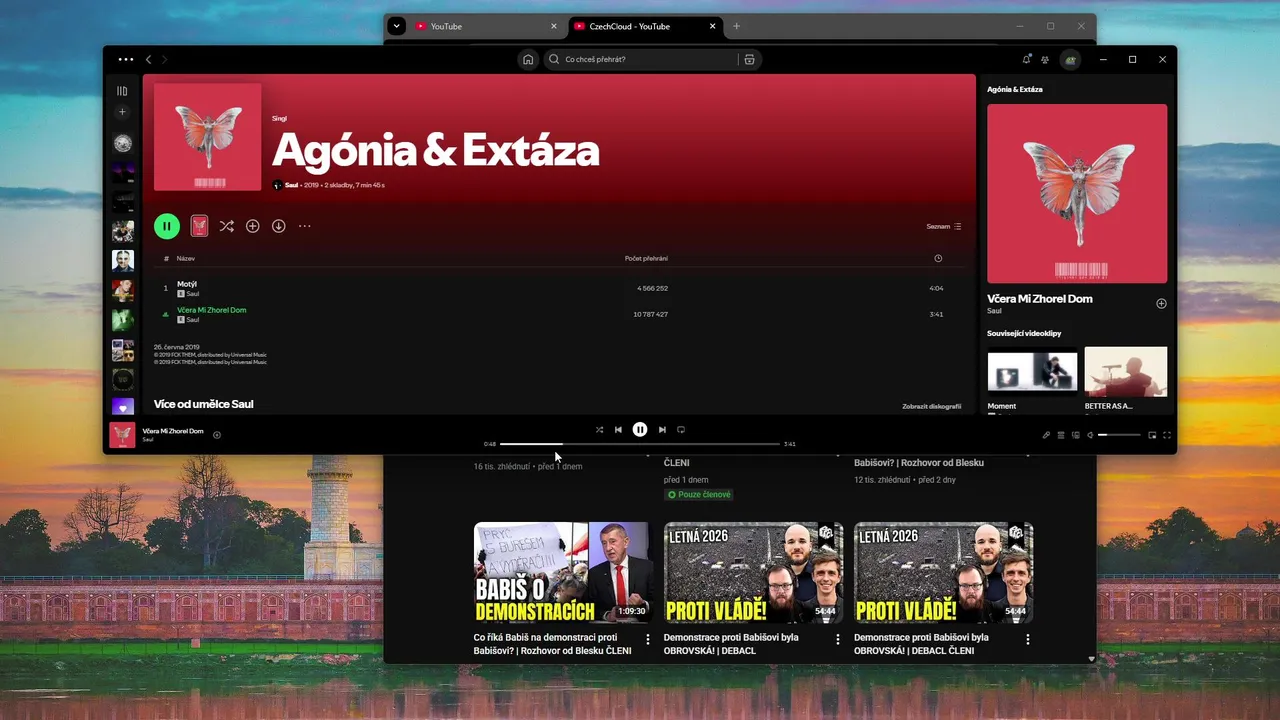Open 'Seznam' view dropdown
1280x720 pixels.
coord(943,226)
